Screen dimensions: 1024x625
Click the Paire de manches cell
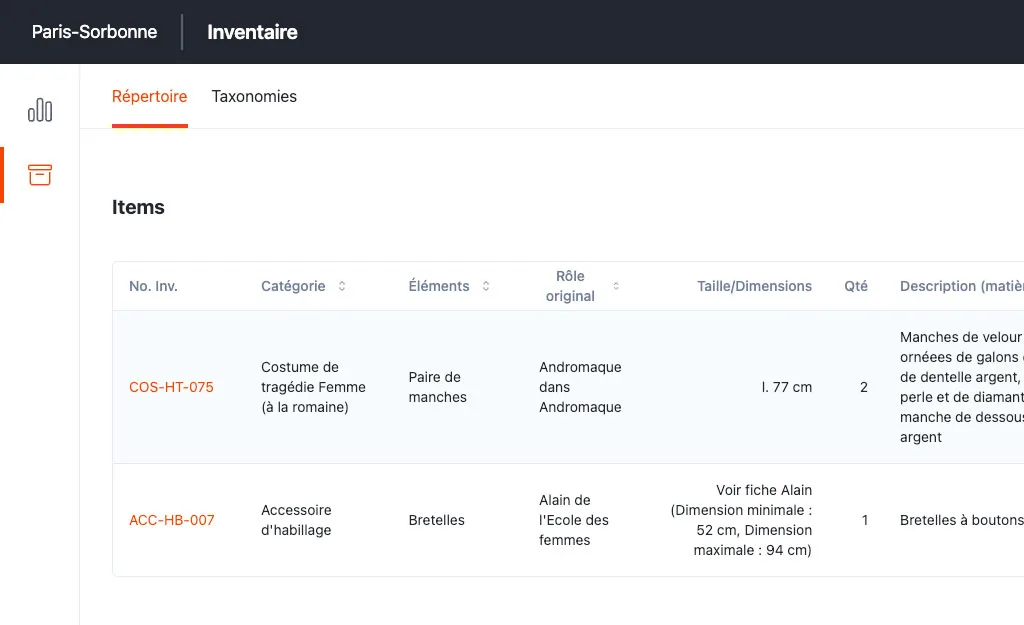click(x=437, y=387)
